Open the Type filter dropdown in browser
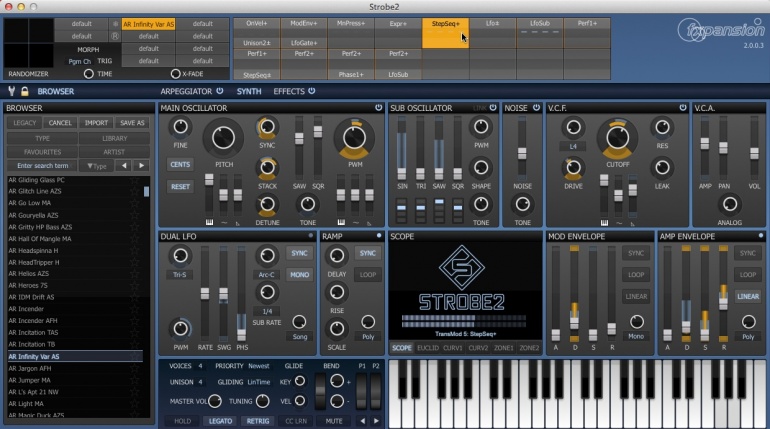Viewport: 770px width, 429px height. pyautogui.click(x=98, y=166)
